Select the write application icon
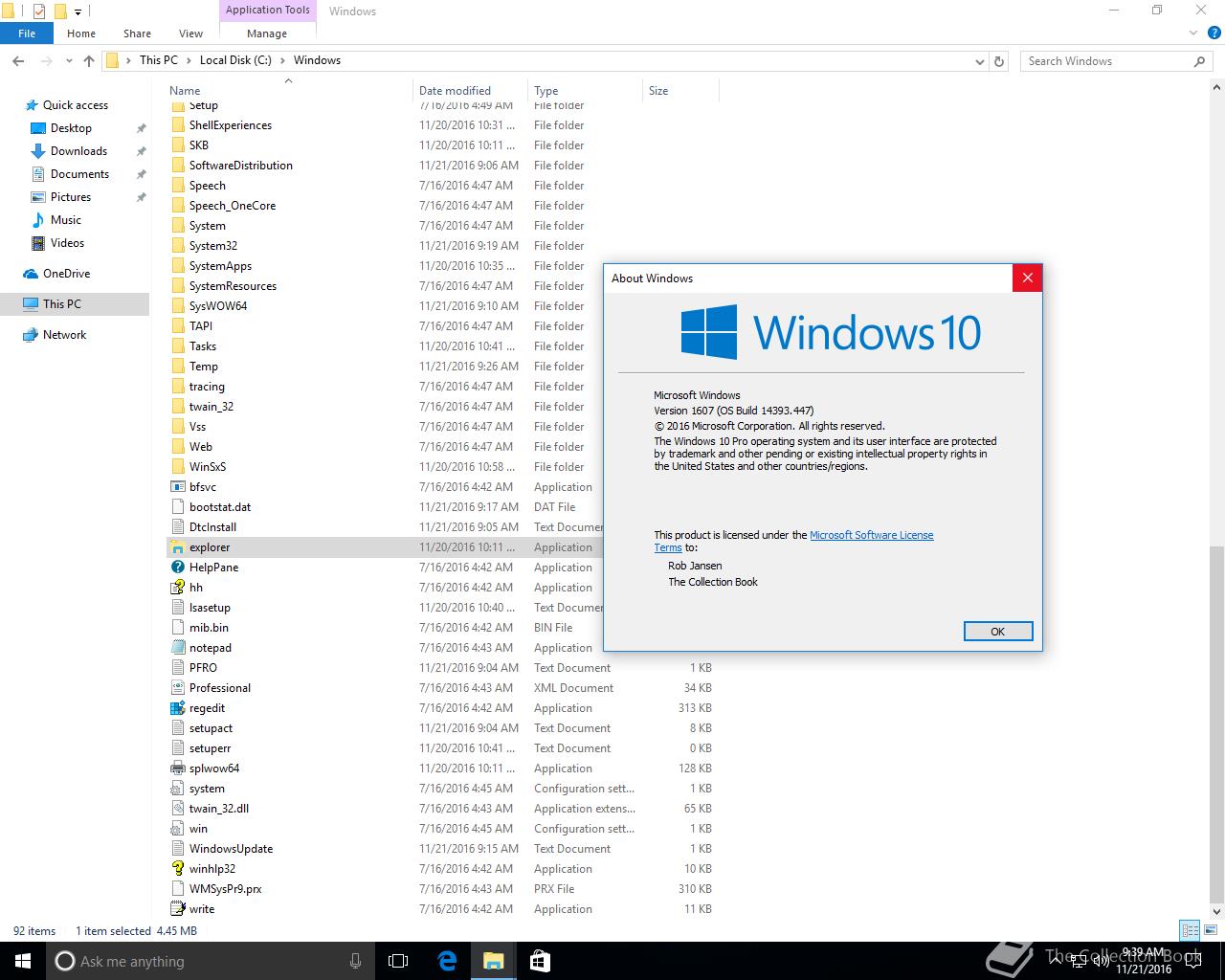Screen dimensions: 1225x980 (177, 909)
